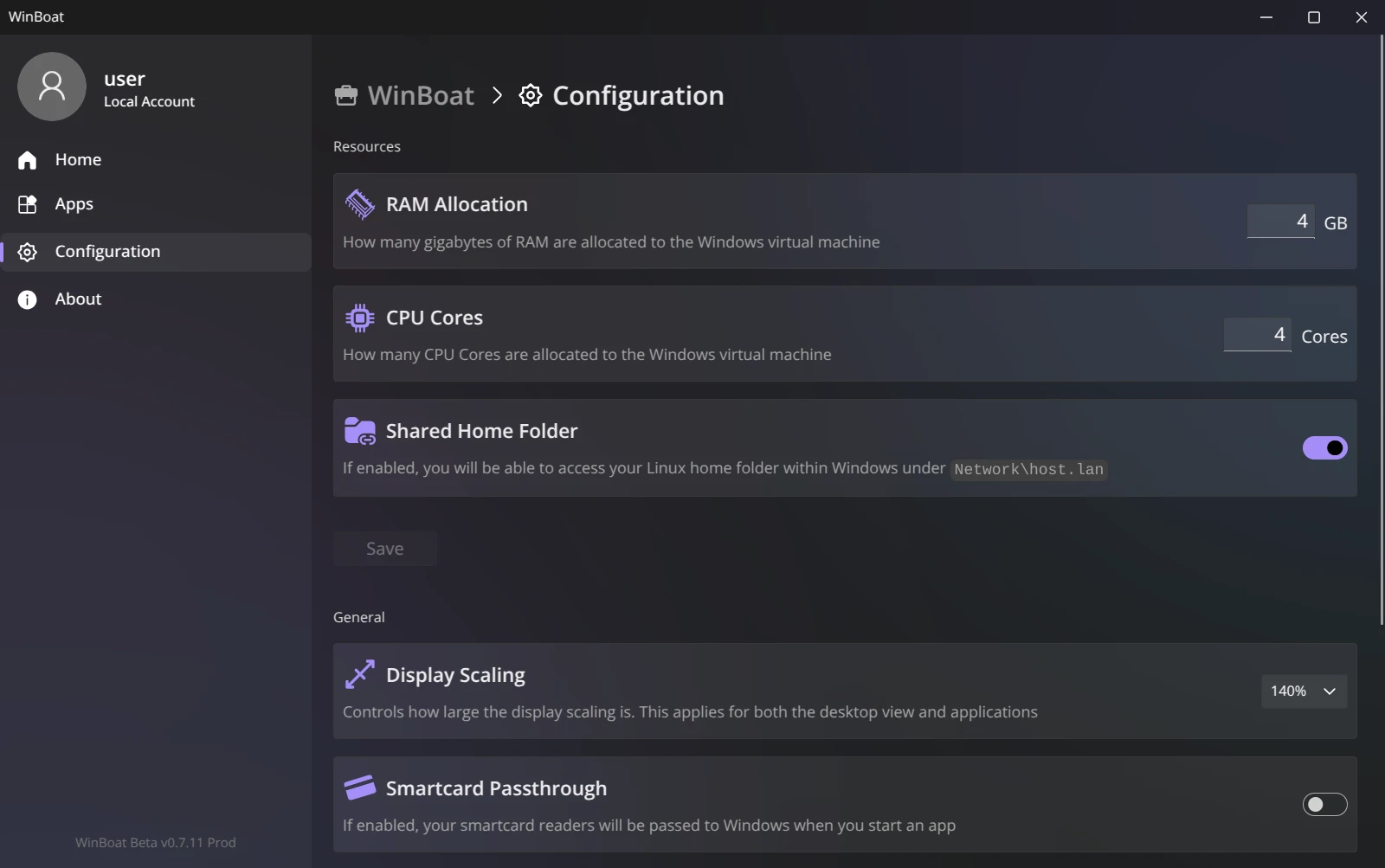Click the WinBoat briefcase breadcrumb icon
The image size is (1385, 868).
(346, 95)
